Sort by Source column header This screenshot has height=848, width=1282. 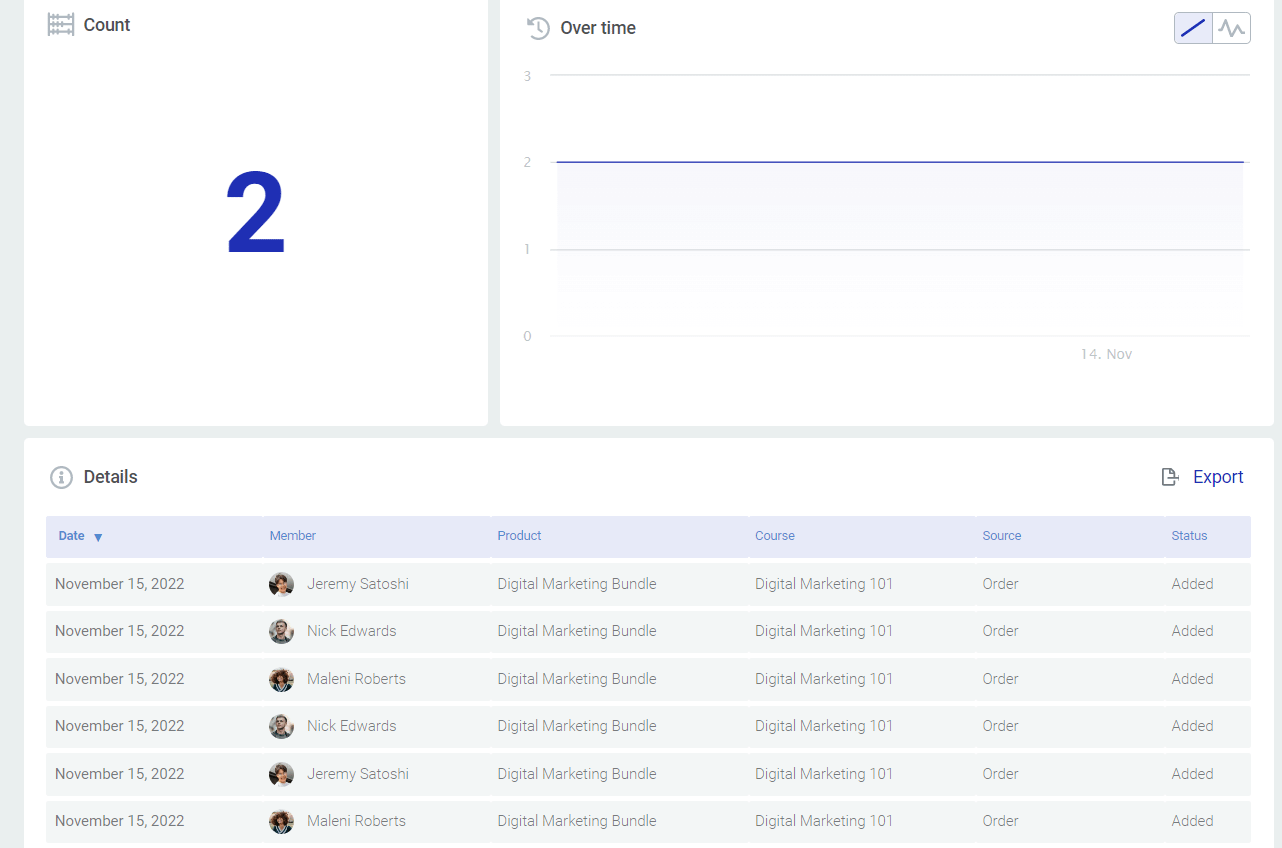coord(1002,536)
